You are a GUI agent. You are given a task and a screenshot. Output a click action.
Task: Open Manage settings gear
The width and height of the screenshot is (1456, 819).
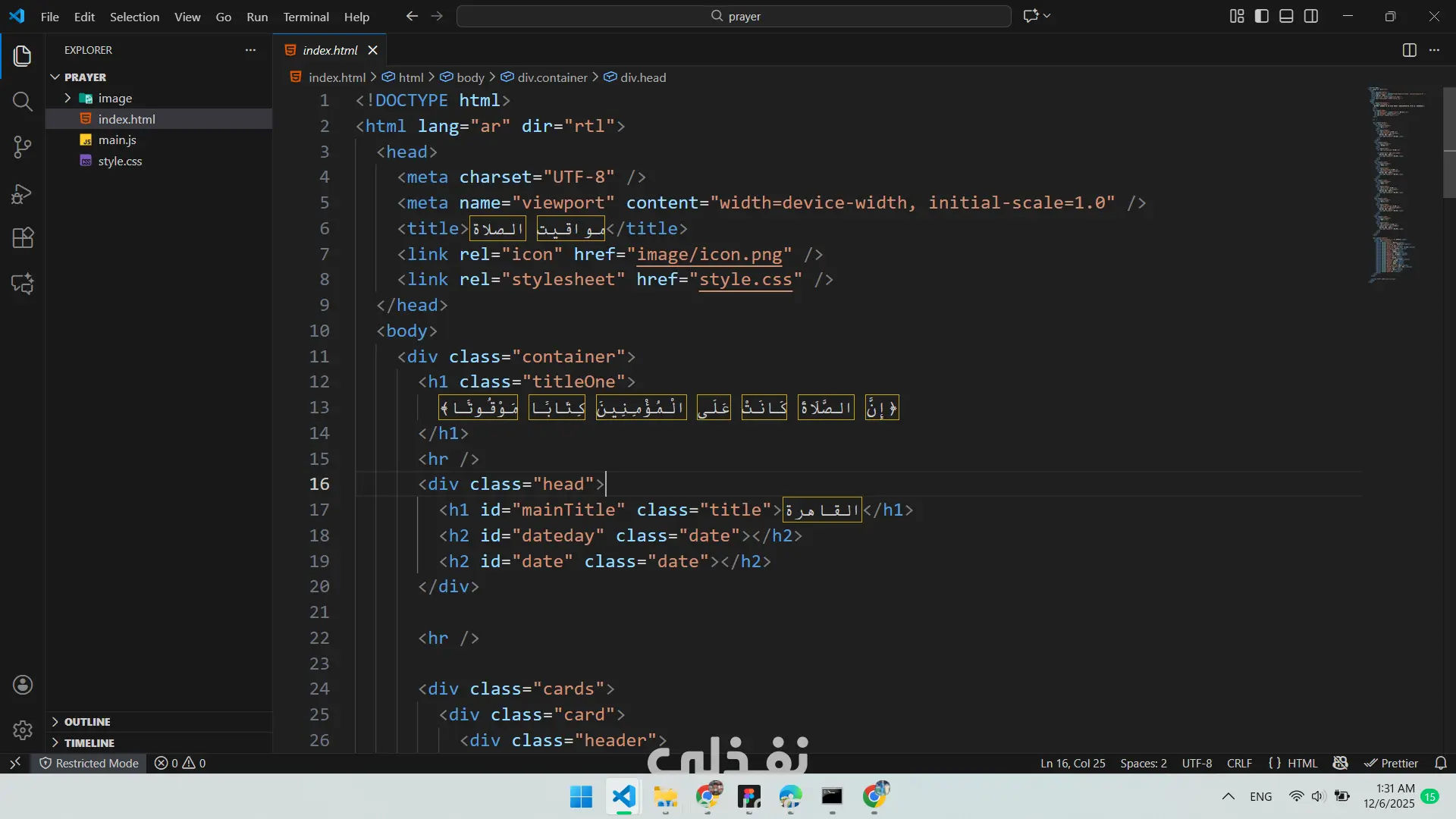click(x=23, y=730)
